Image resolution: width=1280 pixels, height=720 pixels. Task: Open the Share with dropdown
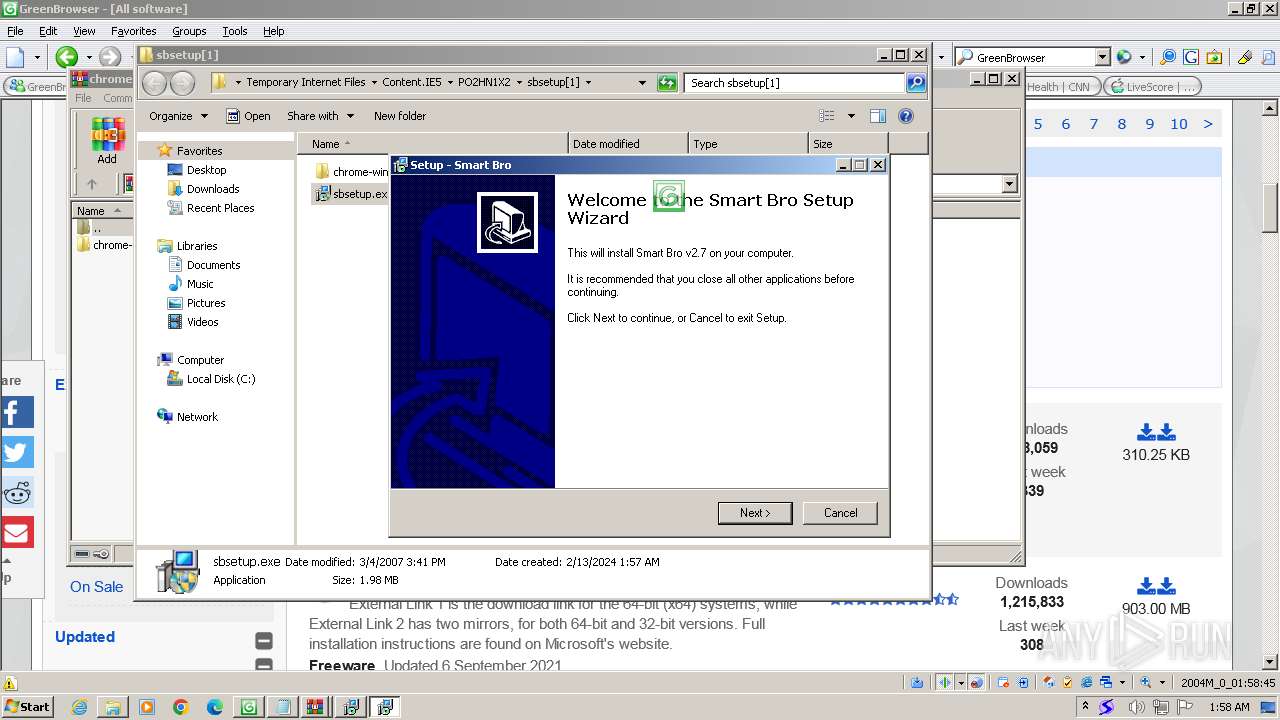click(320, 116)
